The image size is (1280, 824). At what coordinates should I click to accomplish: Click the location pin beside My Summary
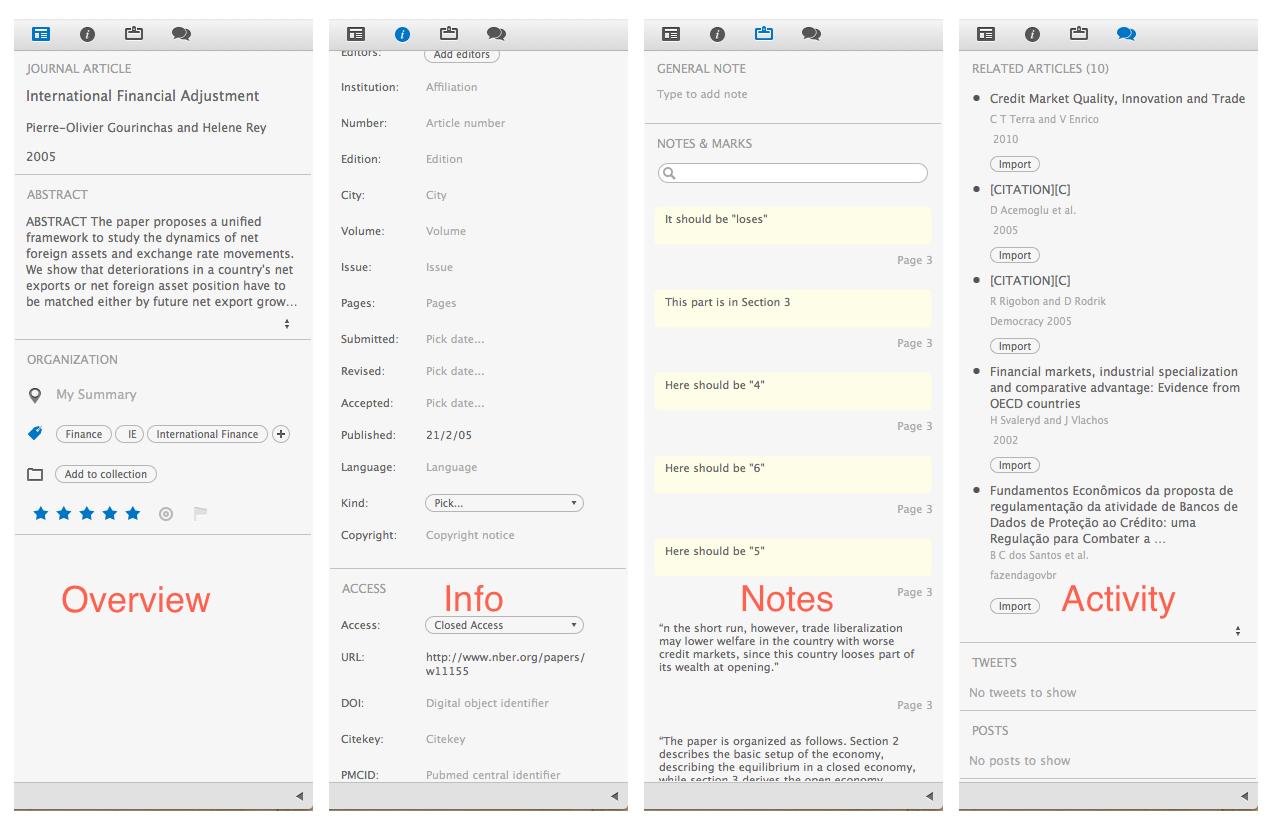(35, 395)
